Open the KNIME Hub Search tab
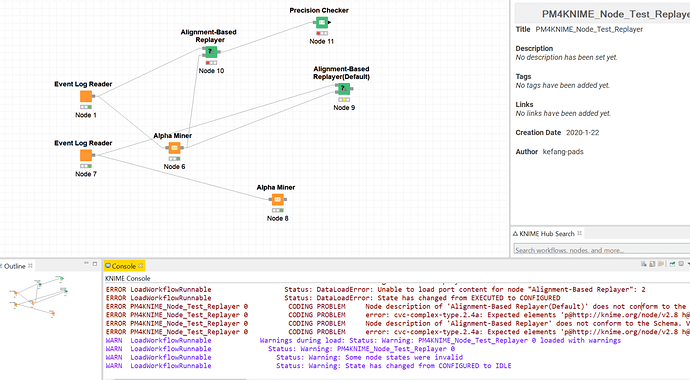This screenshot has height=380, width=690. tap(547, 234)
